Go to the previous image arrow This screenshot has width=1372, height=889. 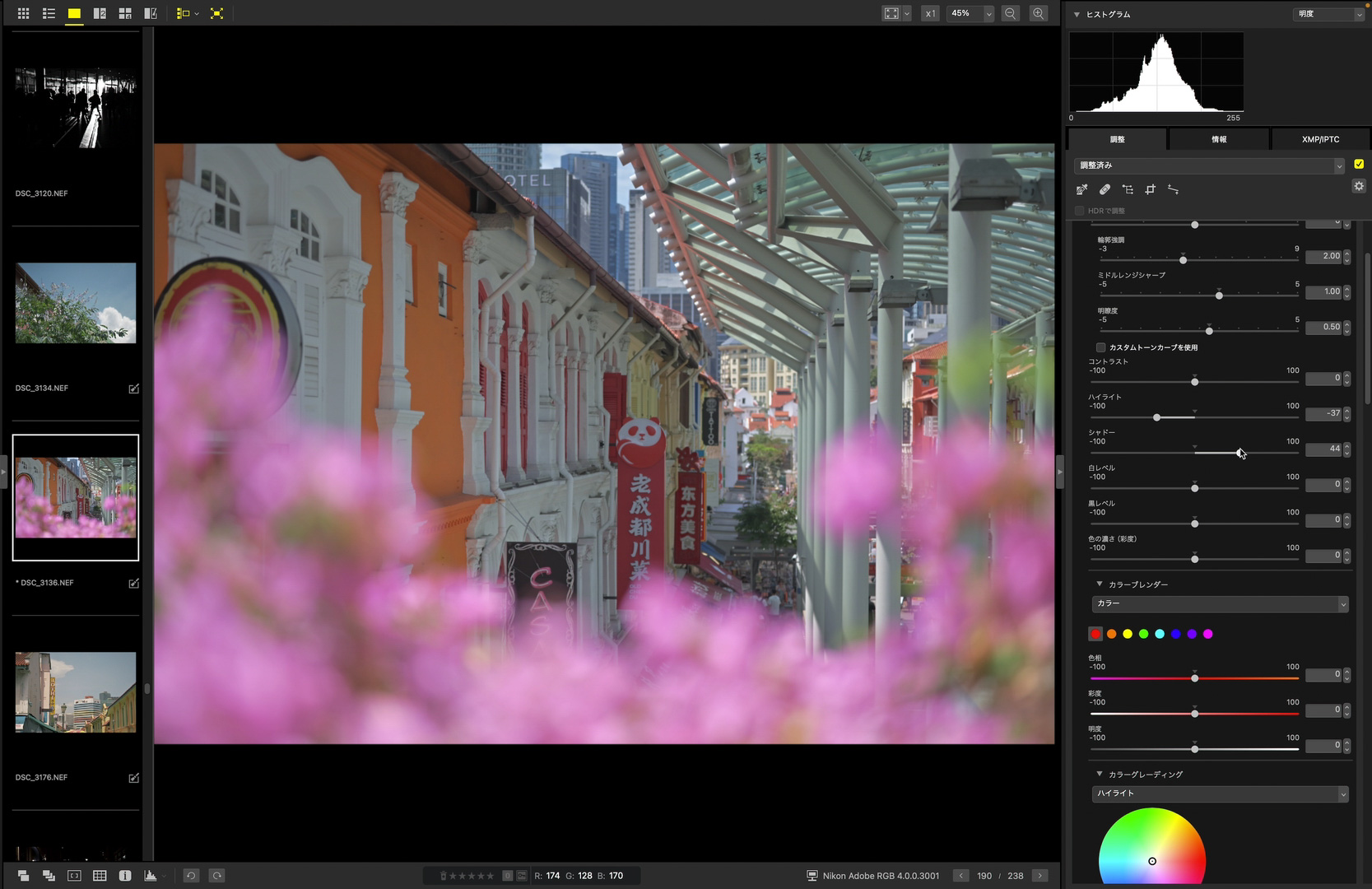(960, 876)
